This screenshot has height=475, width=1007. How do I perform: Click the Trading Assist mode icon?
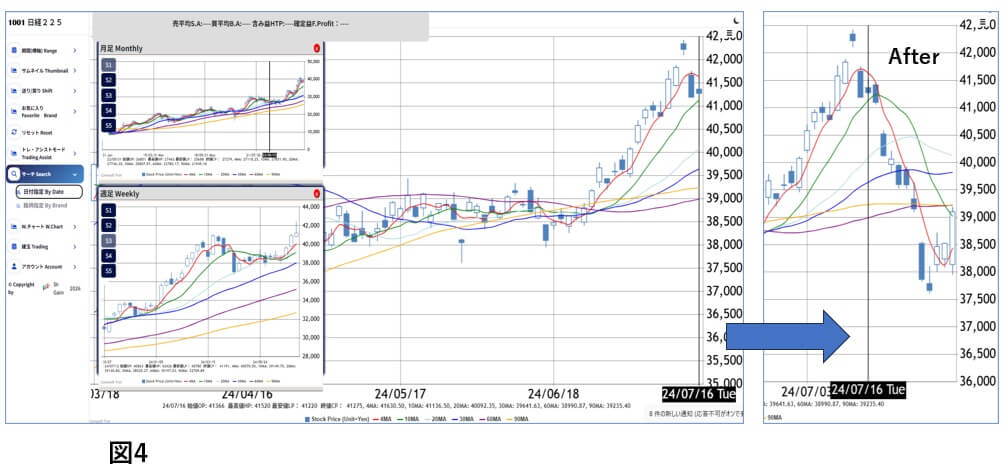click(x=14, y=153)
